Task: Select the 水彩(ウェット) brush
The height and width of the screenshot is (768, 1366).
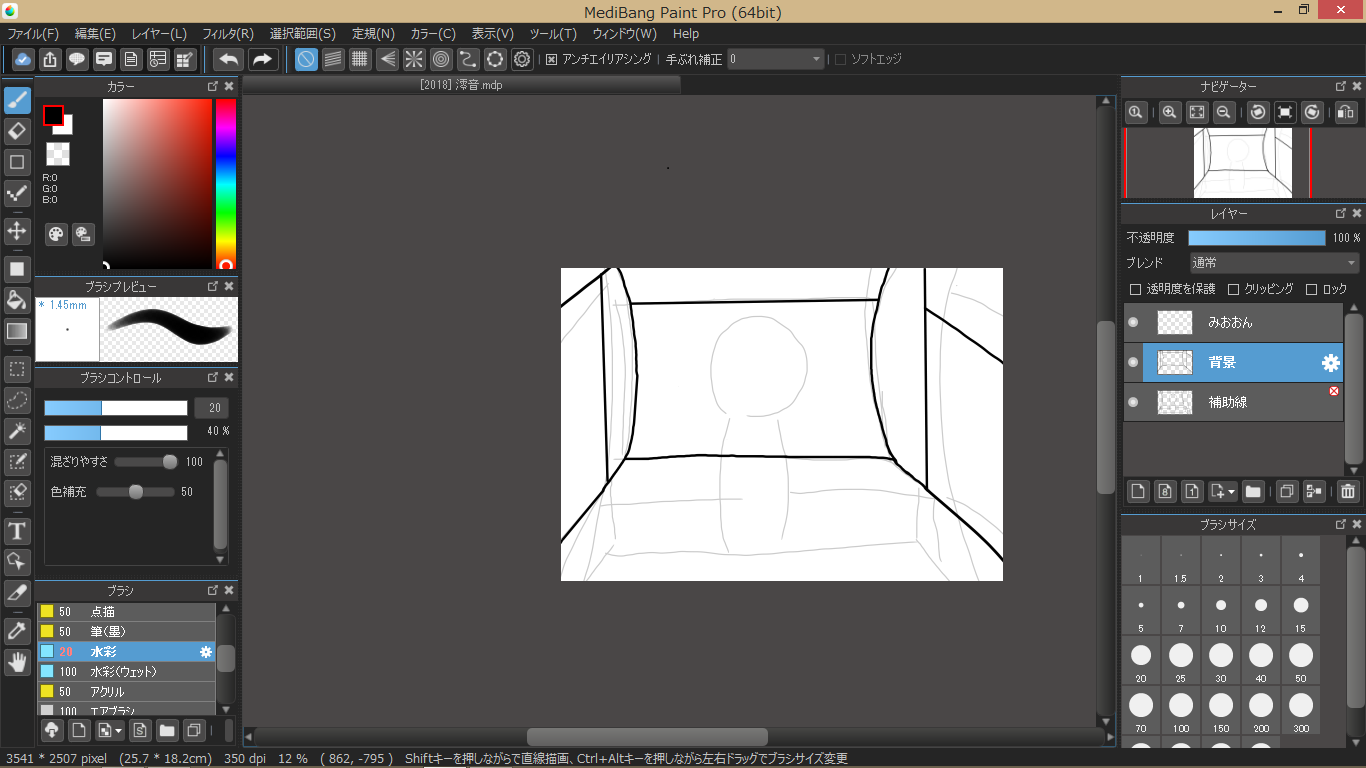Action: click(124, 672)
